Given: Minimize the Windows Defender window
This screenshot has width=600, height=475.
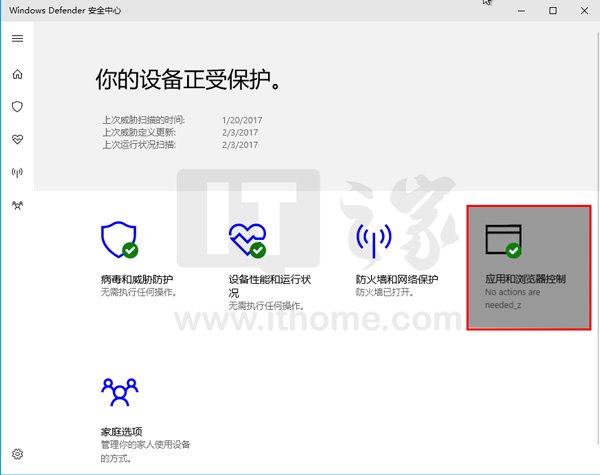Looking at the screenshot, I should (521, 11).
